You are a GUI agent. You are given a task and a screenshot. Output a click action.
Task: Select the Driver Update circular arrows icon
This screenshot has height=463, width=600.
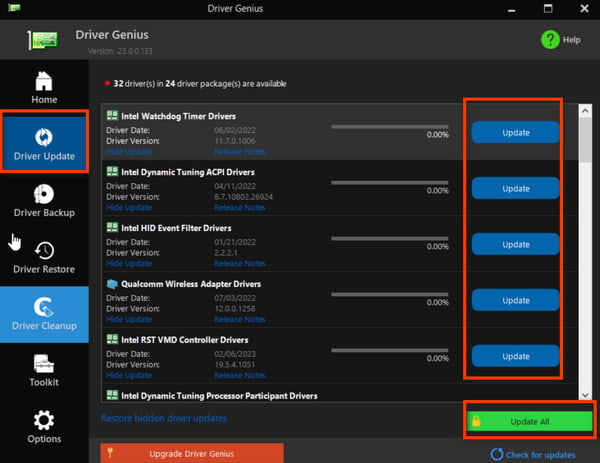[44, 137]
